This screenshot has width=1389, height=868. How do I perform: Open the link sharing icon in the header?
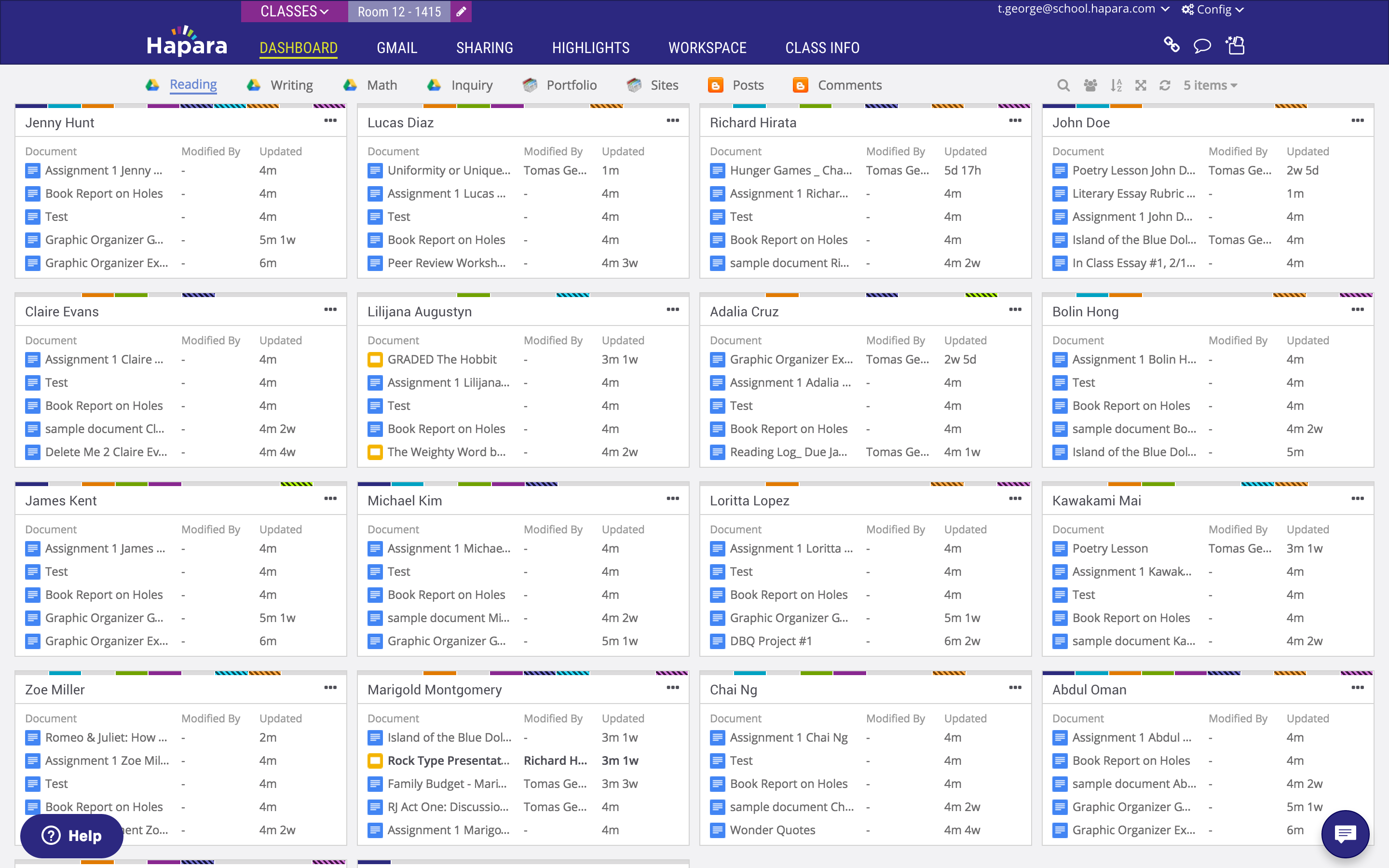(1171, 46)
